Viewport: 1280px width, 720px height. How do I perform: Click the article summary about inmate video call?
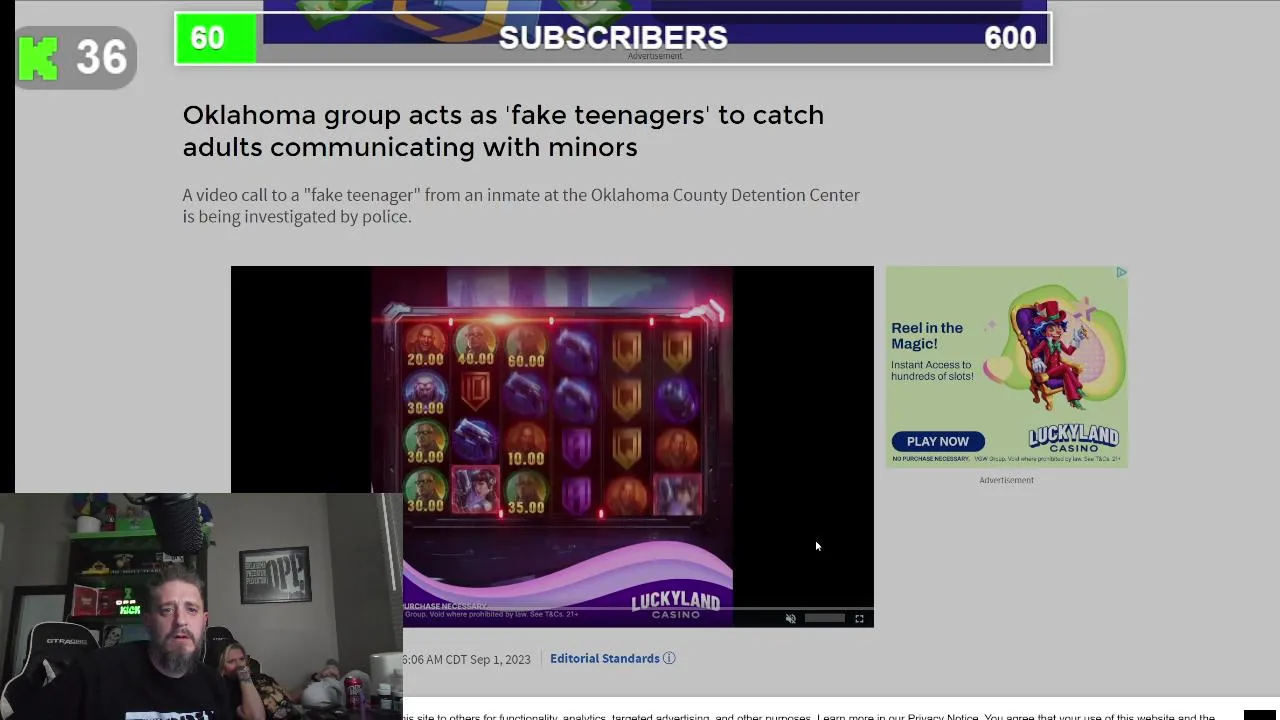(x=521, y=205)
